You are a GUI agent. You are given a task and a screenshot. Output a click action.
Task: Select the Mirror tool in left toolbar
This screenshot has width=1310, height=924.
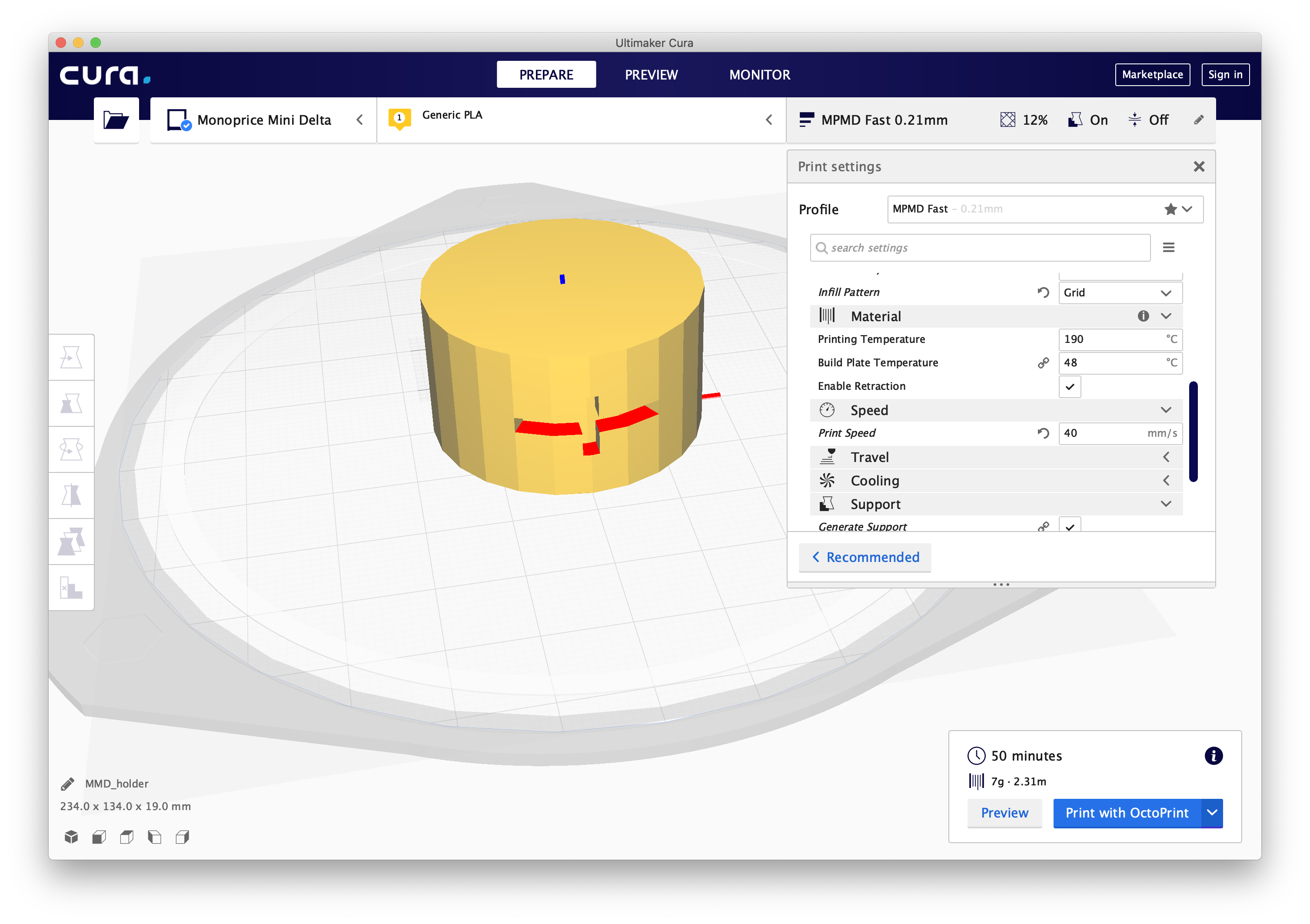pyautogui.click(x=71, y=495)
